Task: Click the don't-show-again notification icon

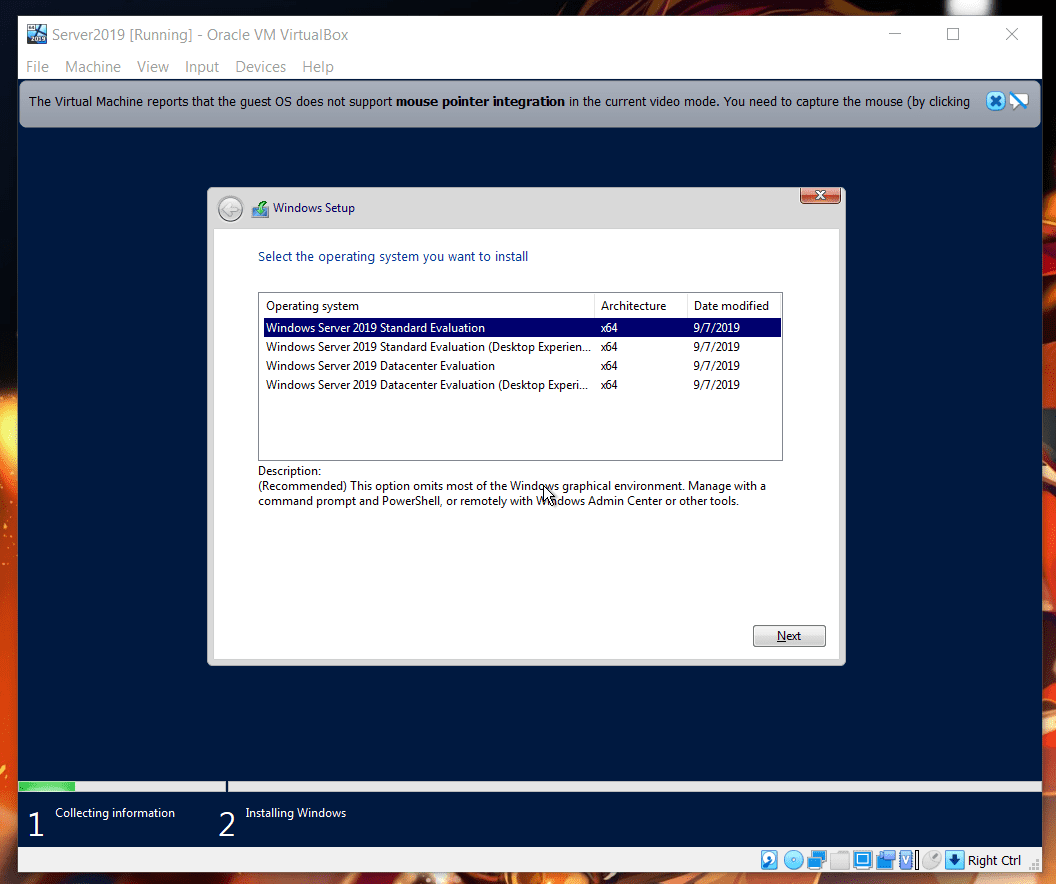Action: (x=1019, y=101)
